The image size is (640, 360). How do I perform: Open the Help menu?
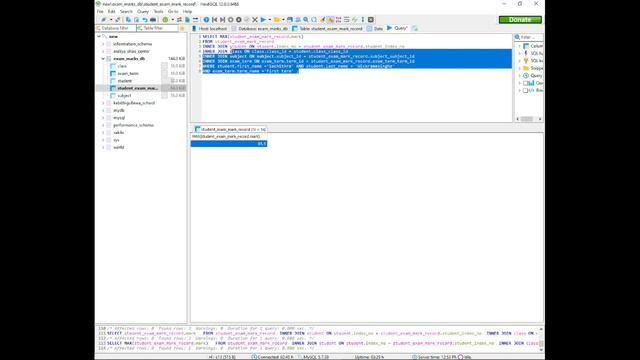(x=187, y=11)
